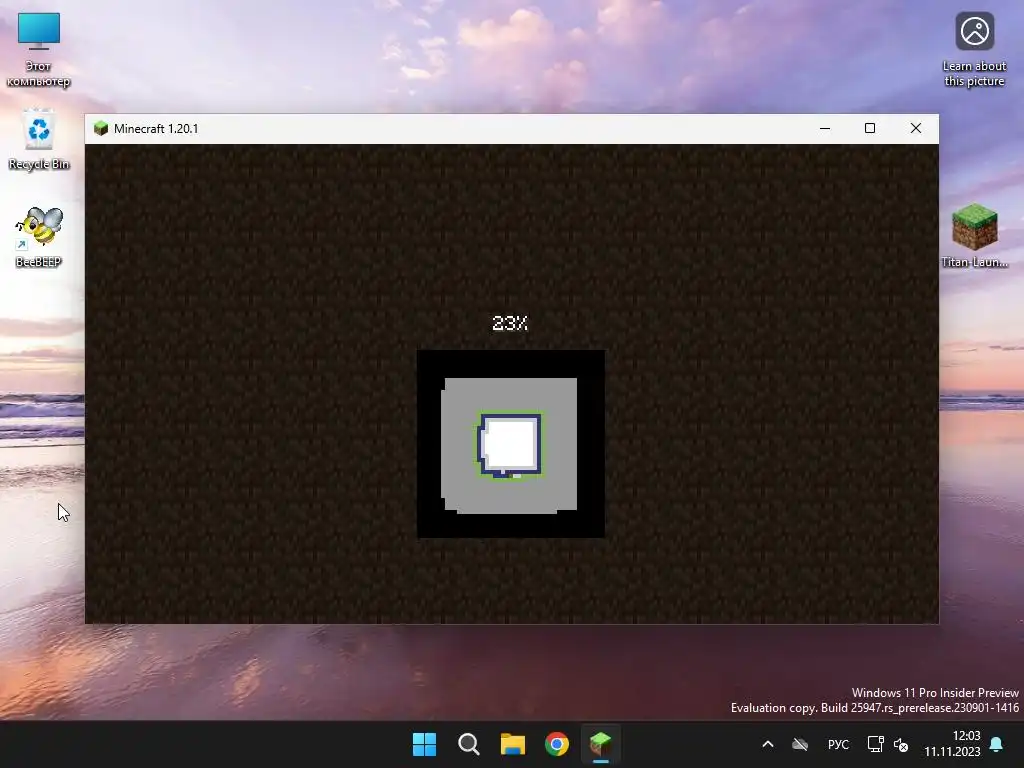
Task: Select the Minecraft taskbar button
Action: pyautogui.click(x=601, y=744)
